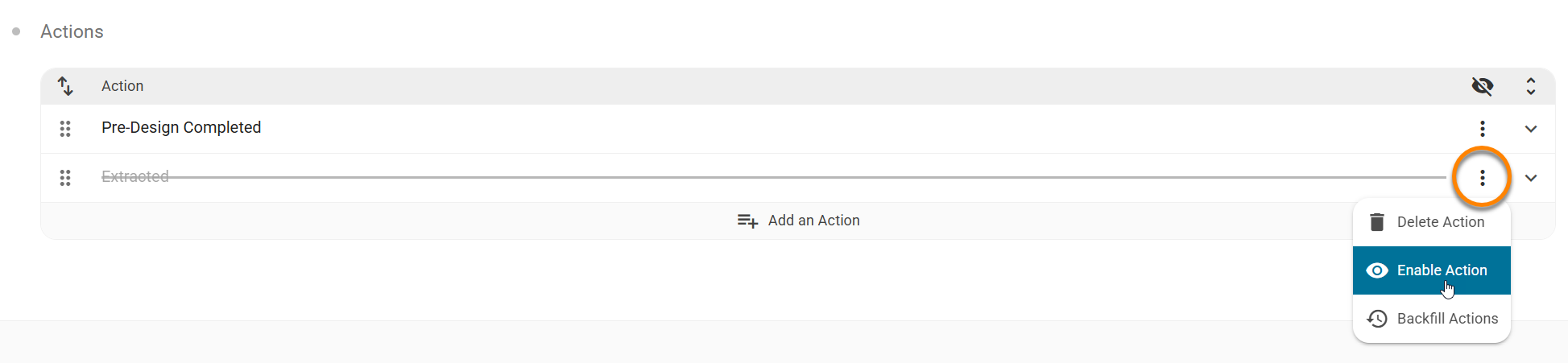The height and width of the screenshot is (363, 1568).
Task: Grab the Pre-Design Completed drag handle
Action: click(x=65, y=129)
